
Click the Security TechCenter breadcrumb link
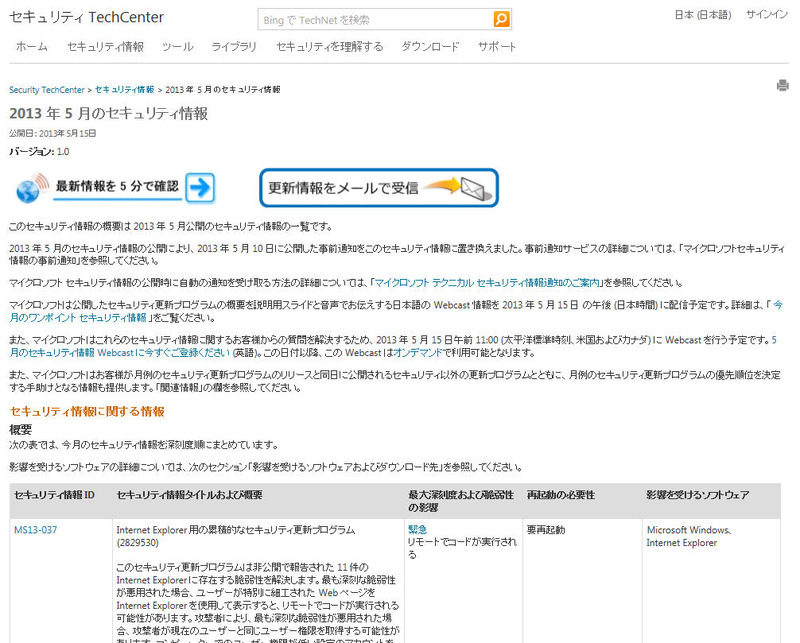[x=47, y=90]
